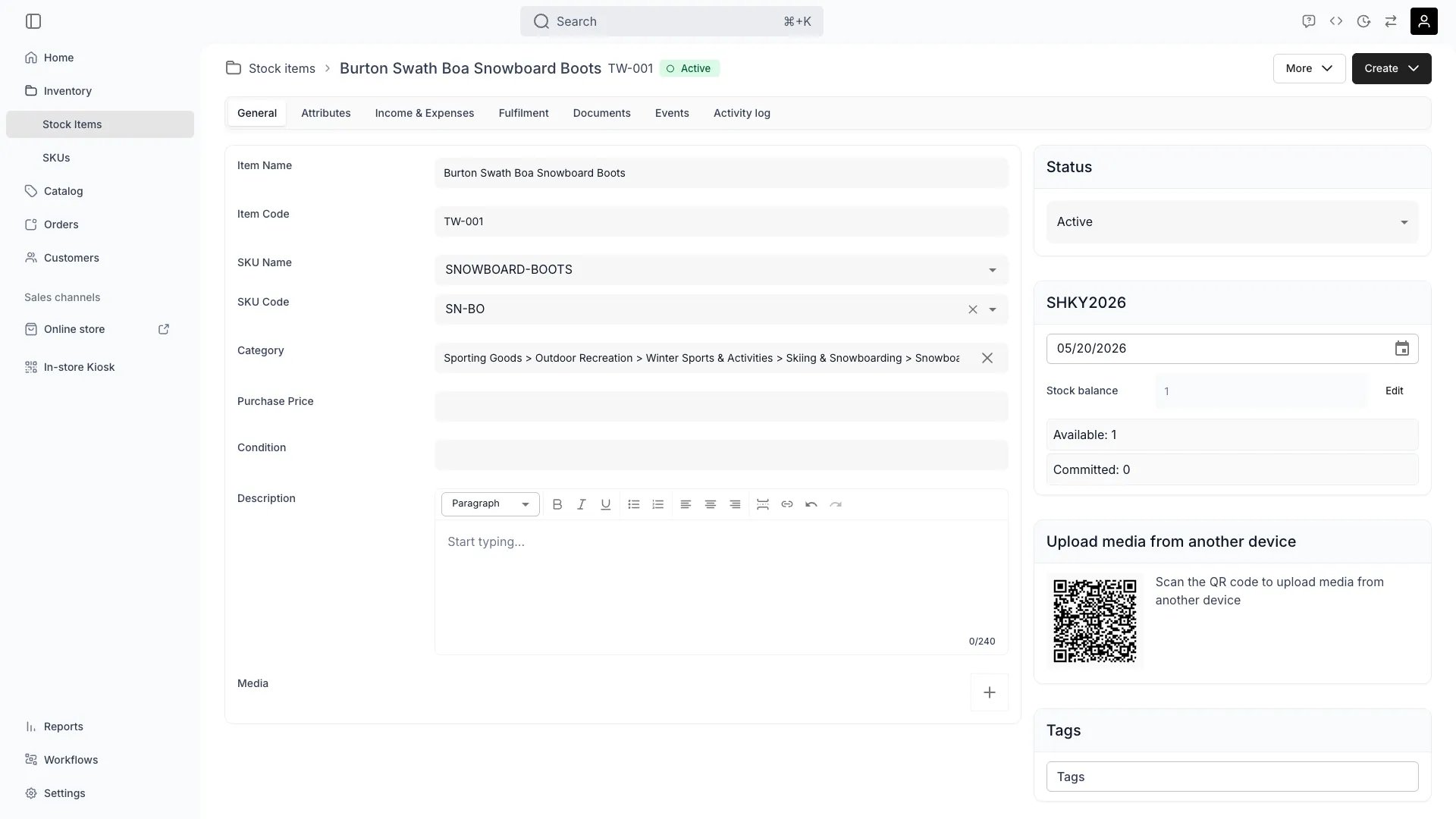Click the Condition input field
This screenshot has height=819, width=1456.
[721, 455]
